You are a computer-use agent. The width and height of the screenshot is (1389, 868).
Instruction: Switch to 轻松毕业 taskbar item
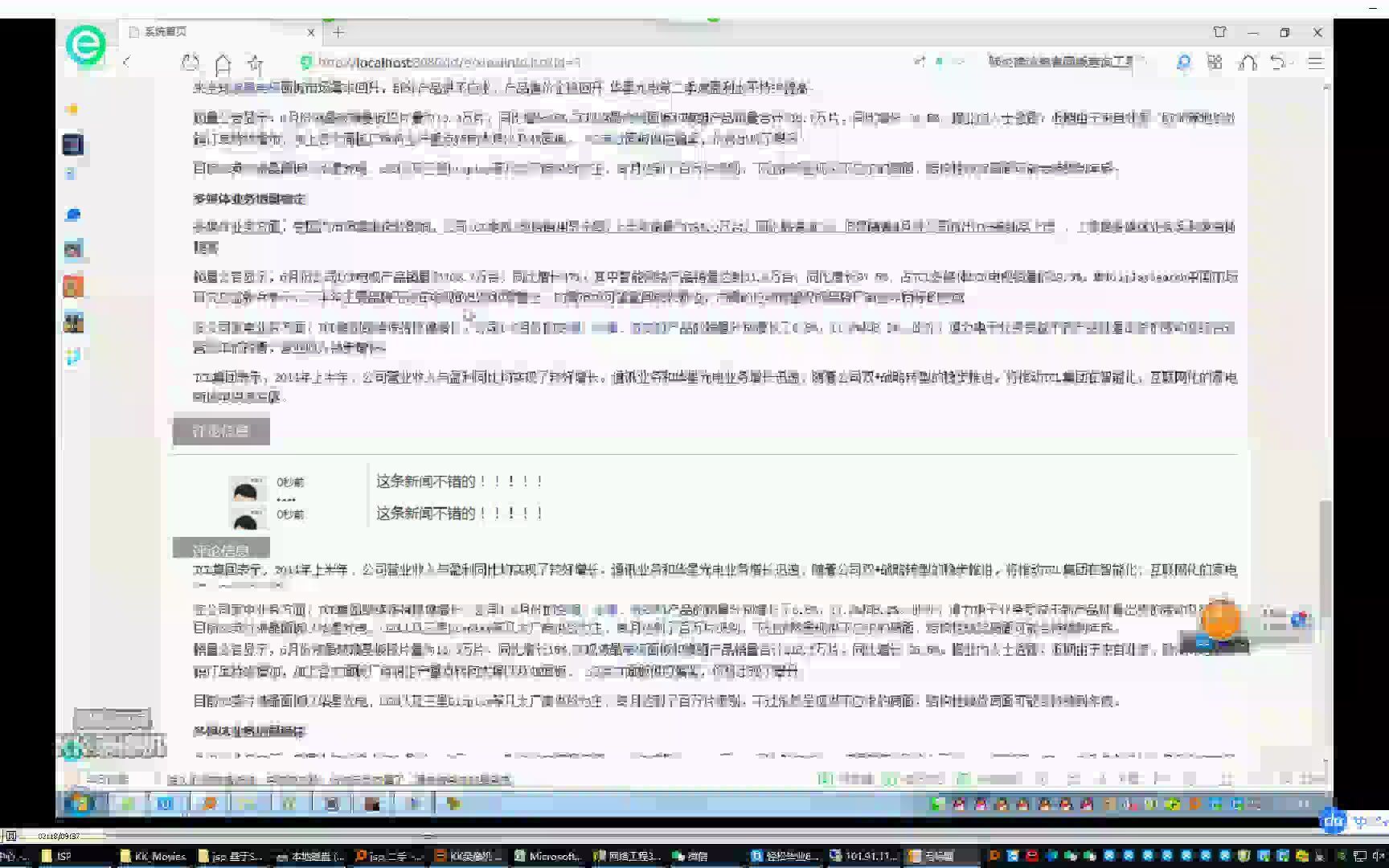(784, 856)
